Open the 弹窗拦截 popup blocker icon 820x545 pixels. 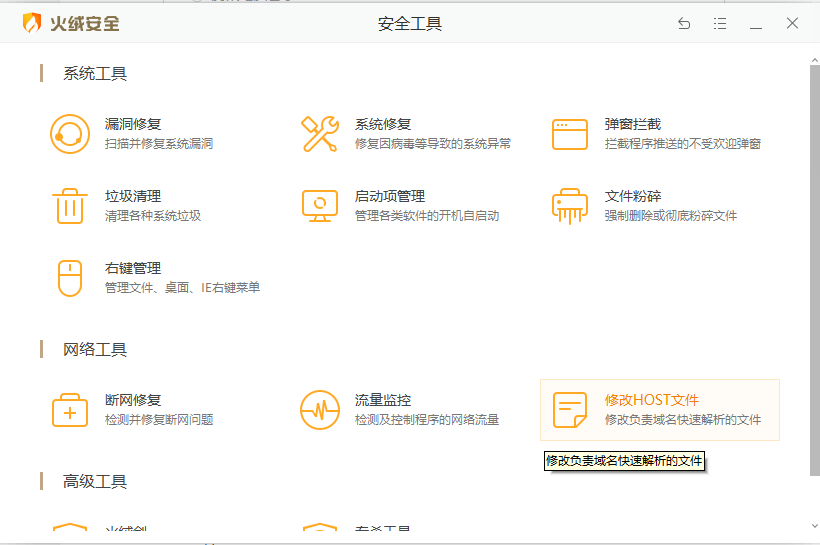[x=570, y=134]
